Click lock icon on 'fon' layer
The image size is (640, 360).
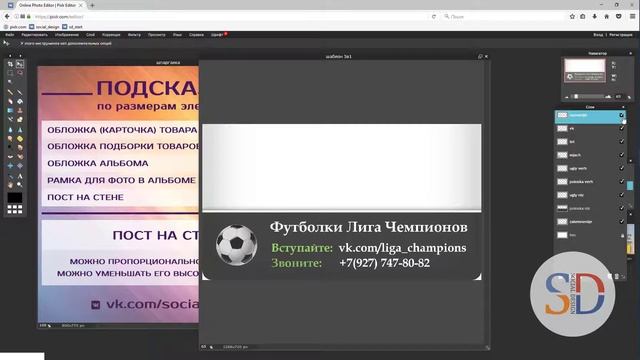(x=622, y=235)
